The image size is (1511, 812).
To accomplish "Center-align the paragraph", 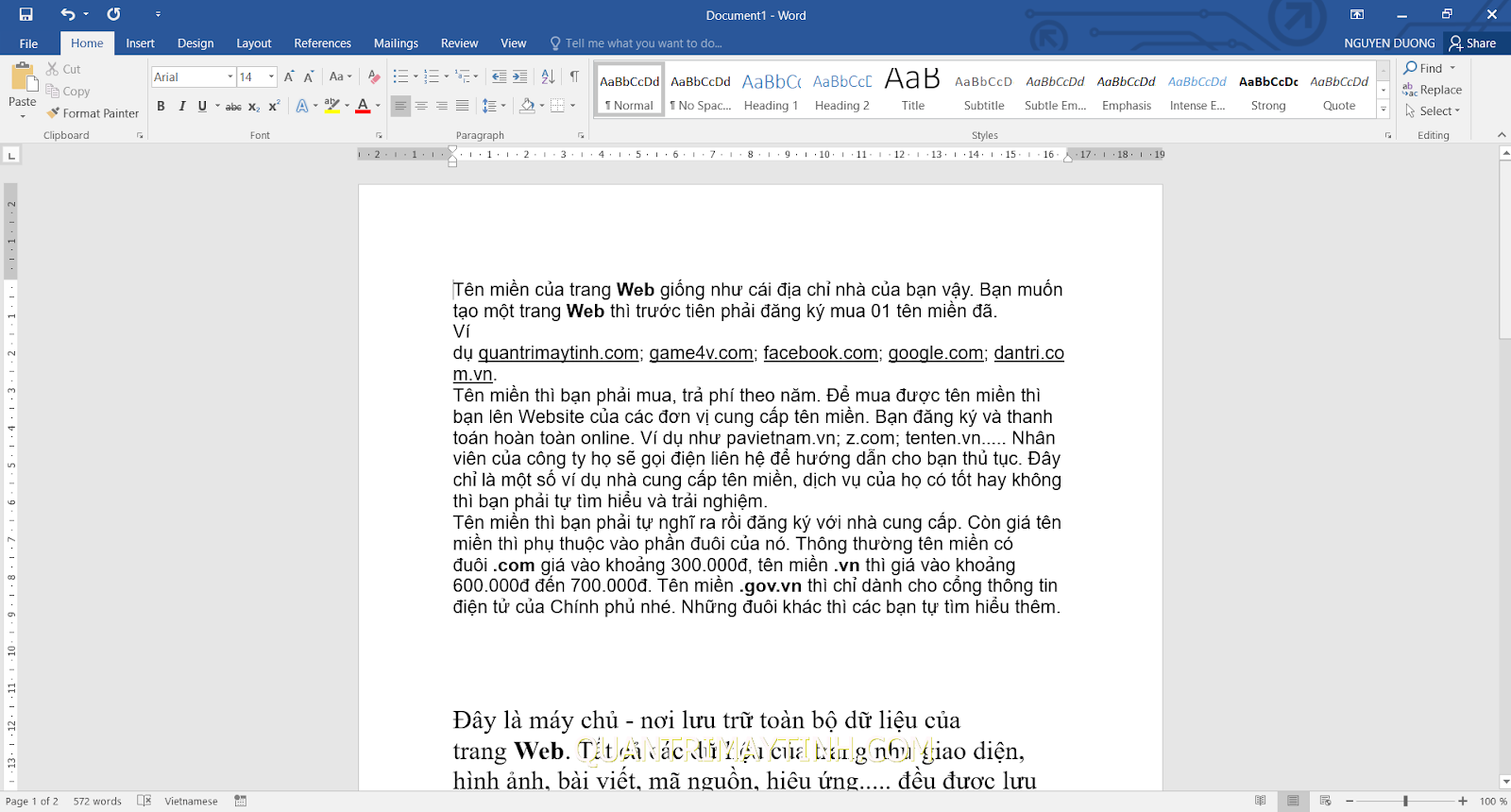I will 421,106.
